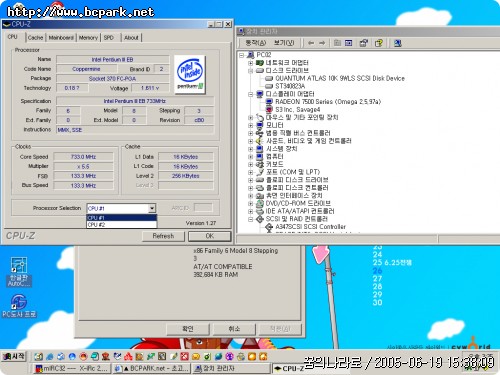Collapse the SCSI 및 RAID 컨트롤러 node
Screen dimensions: 500x375
(x=250, y=219)
